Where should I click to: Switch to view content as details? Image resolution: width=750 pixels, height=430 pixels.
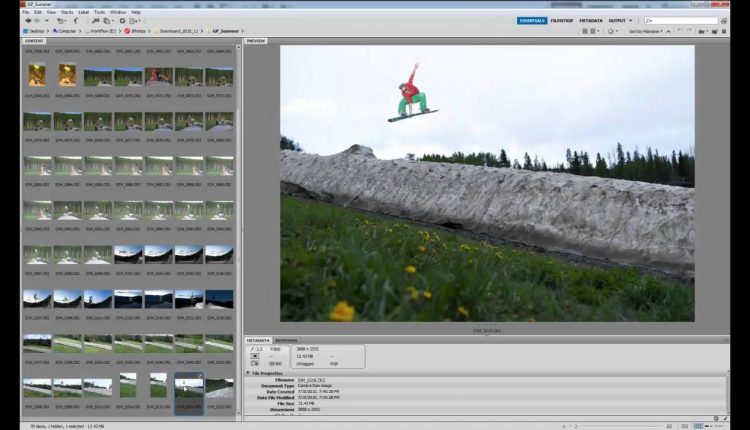click(708, 426)
